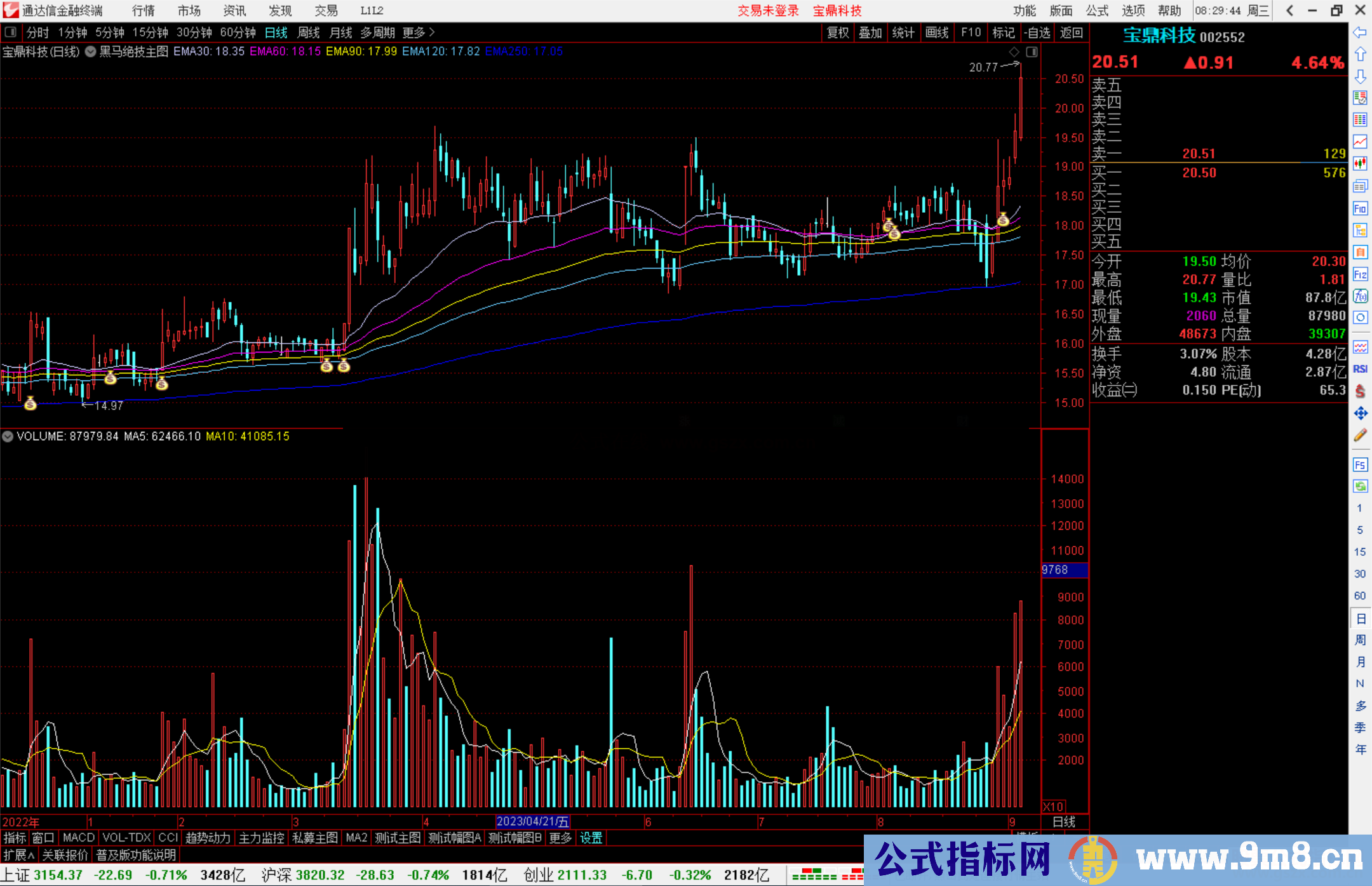Click the 2023/04/21 date marker on timeline
This screenshot has height=886, width=1372.
pos(532,822)
